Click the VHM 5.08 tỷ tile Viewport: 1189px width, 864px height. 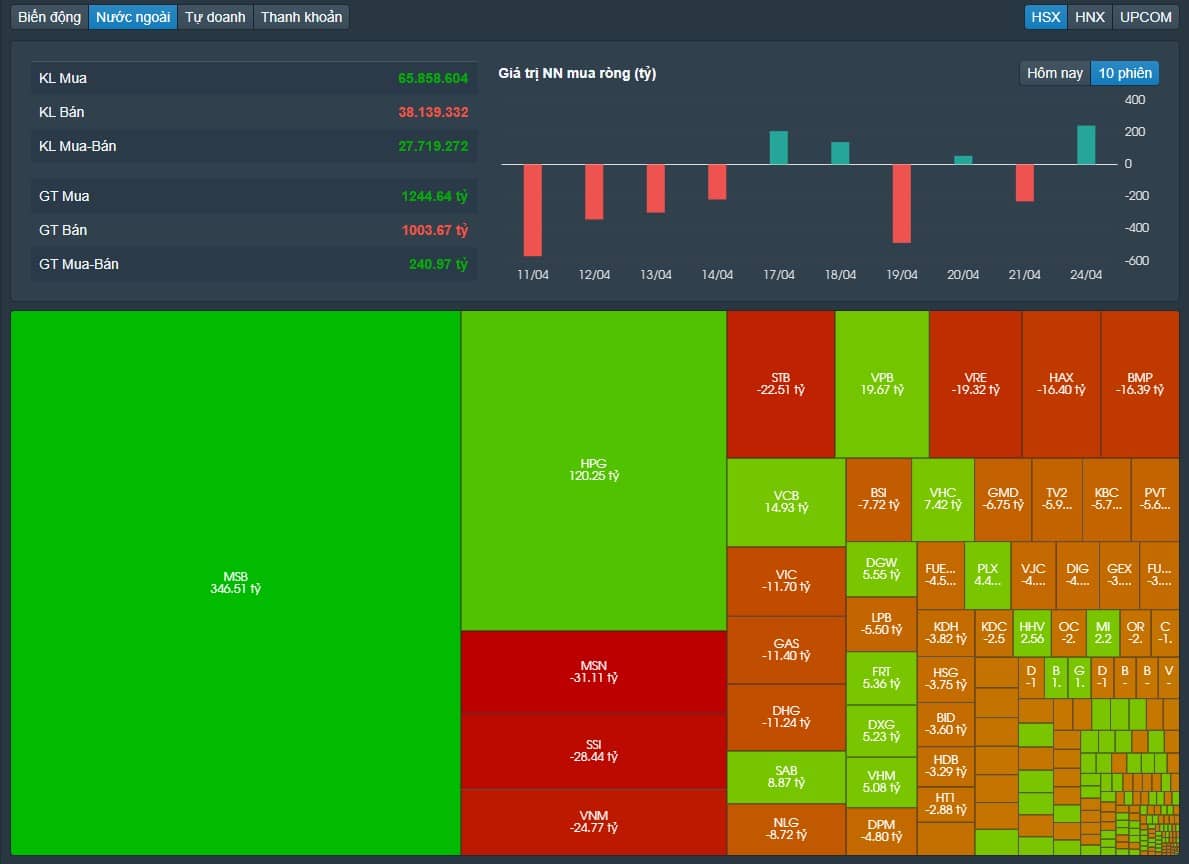(881, 782)
